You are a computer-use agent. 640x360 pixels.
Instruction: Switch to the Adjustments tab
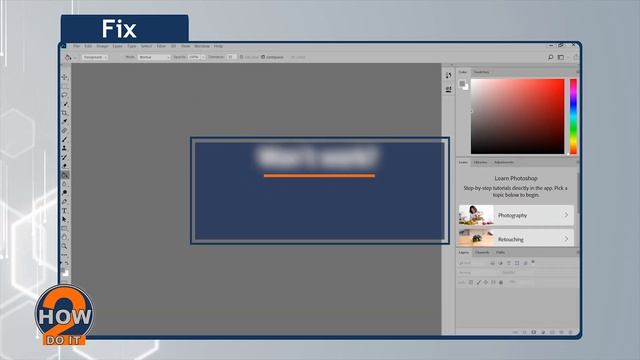504,162
